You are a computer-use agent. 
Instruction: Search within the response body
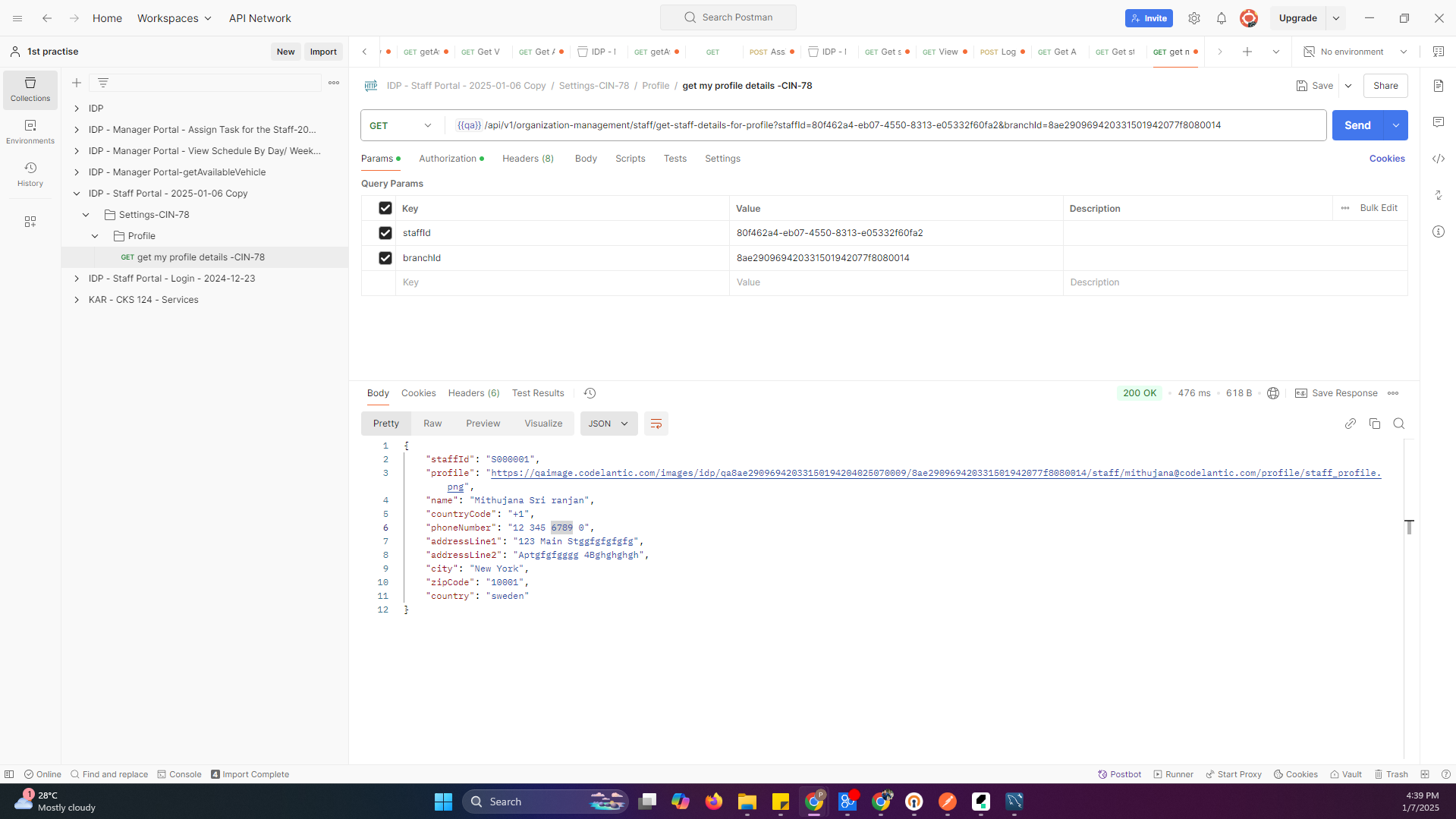point(1399,424)
